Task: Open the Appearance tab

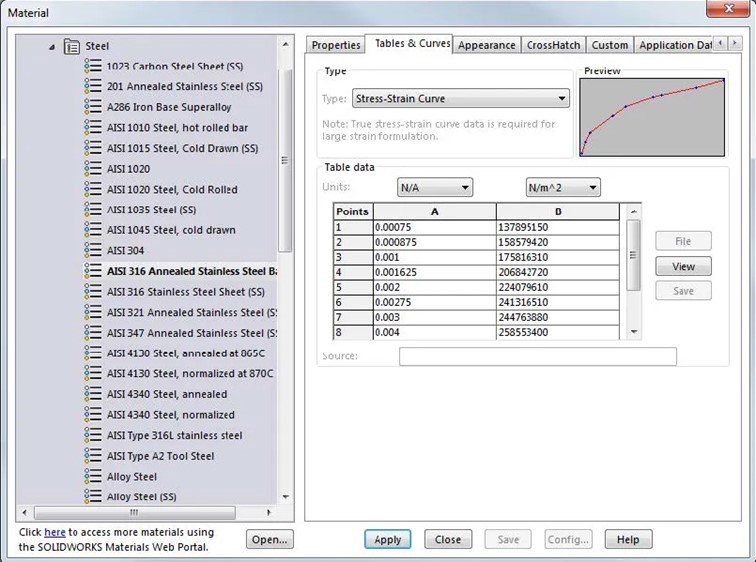Action: click(x=487, y=45)
